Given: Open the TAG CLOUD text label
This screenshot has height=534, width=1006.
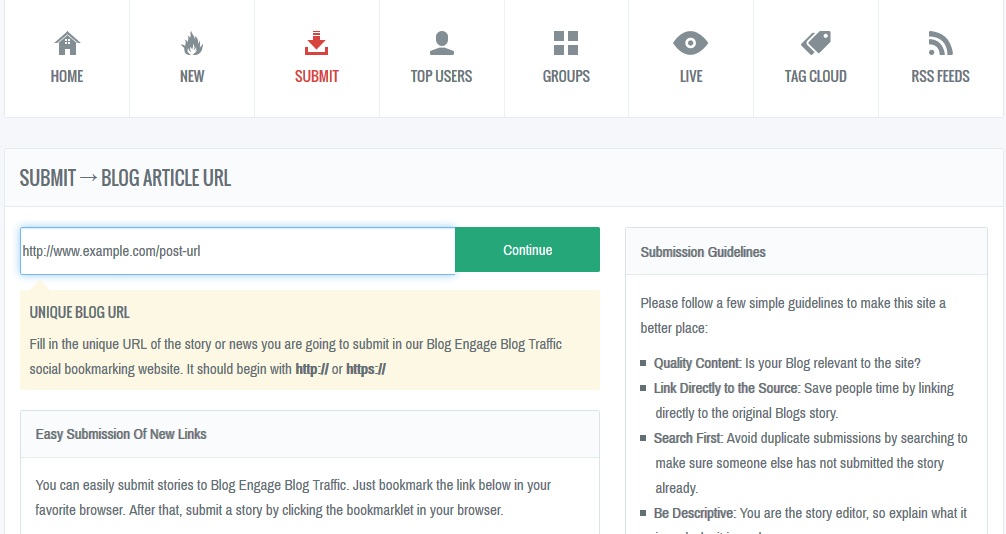Looking at the screenshot, I should pos(815,76).
